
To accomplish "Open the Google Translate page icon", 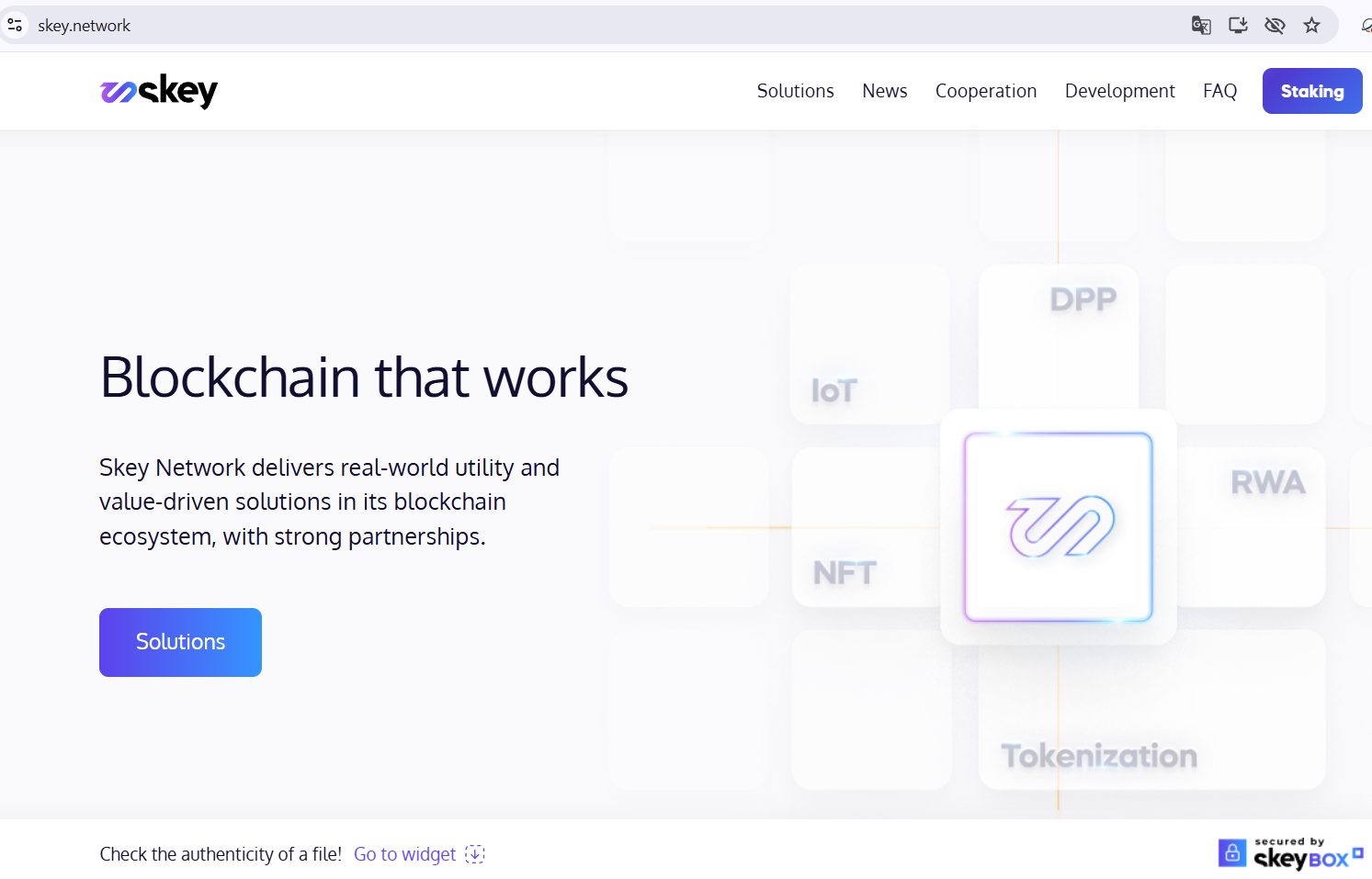I will click(x=1200, y=26).
